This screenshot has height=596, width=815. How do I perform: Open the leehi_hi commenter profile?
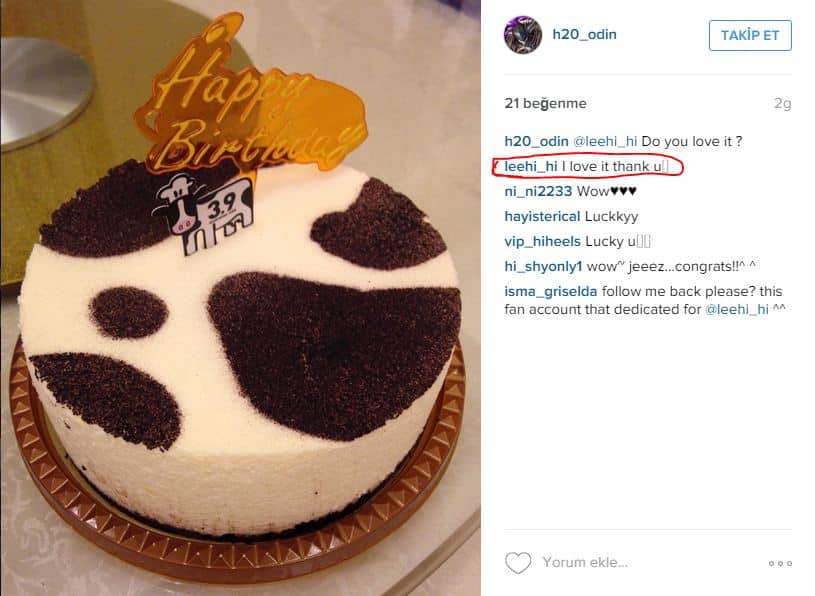530,166
